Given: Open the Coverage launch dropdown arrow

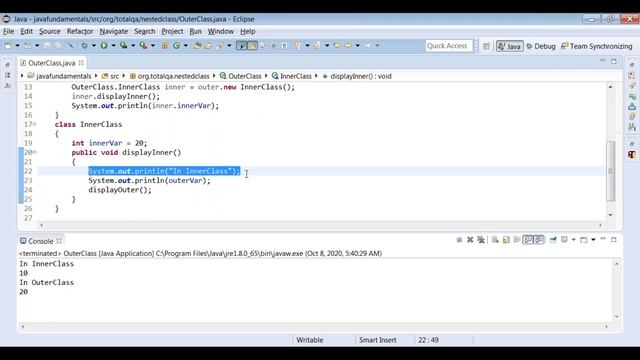Looking at the screenshot, I should pos(133,46).
